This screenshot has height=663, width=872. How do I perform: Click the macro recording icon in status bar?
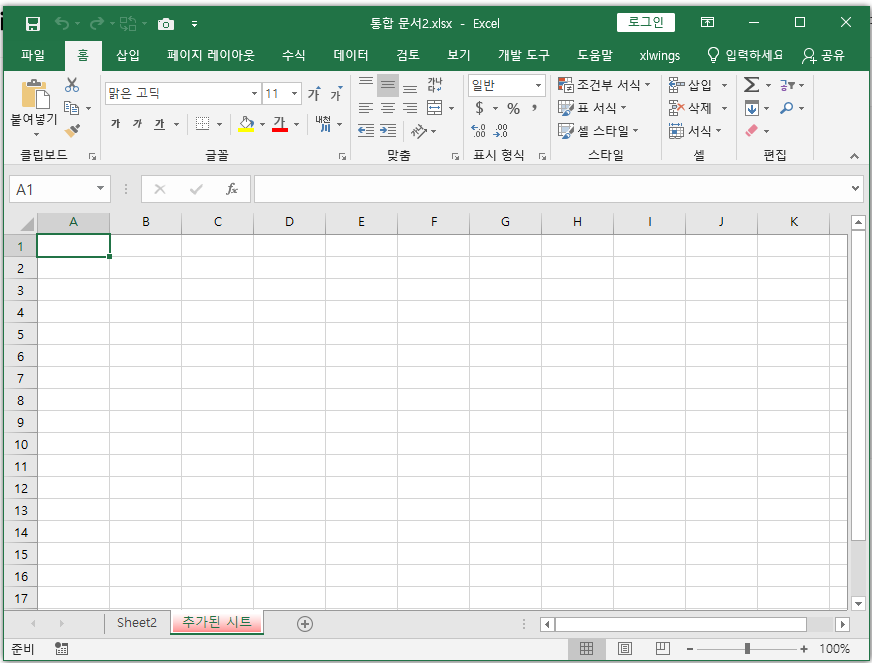(62, 649)
